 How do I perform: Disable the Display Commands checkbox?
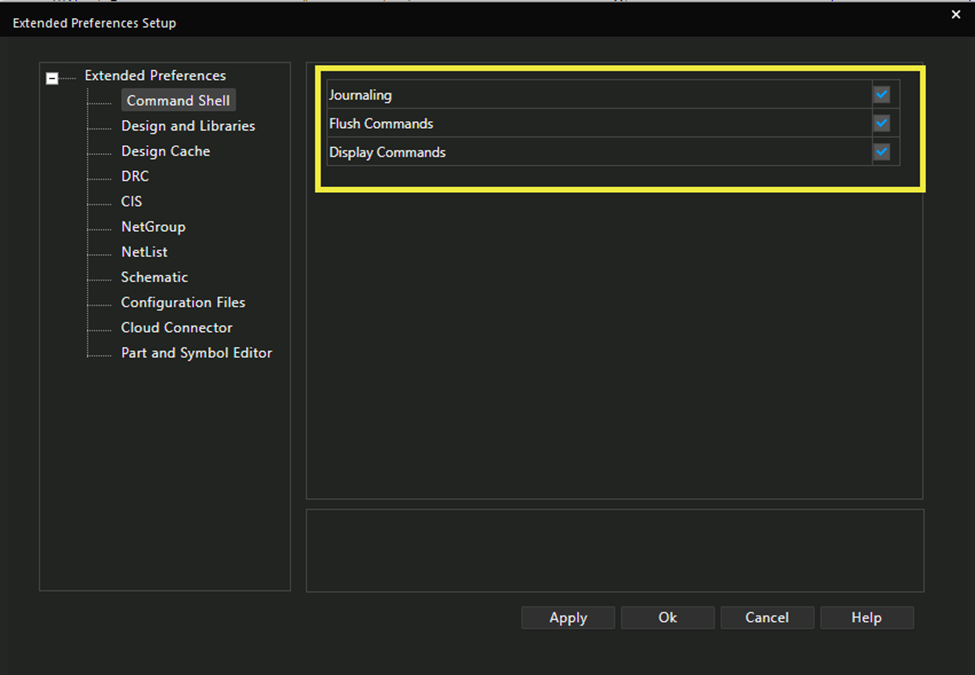pos(881,152)
